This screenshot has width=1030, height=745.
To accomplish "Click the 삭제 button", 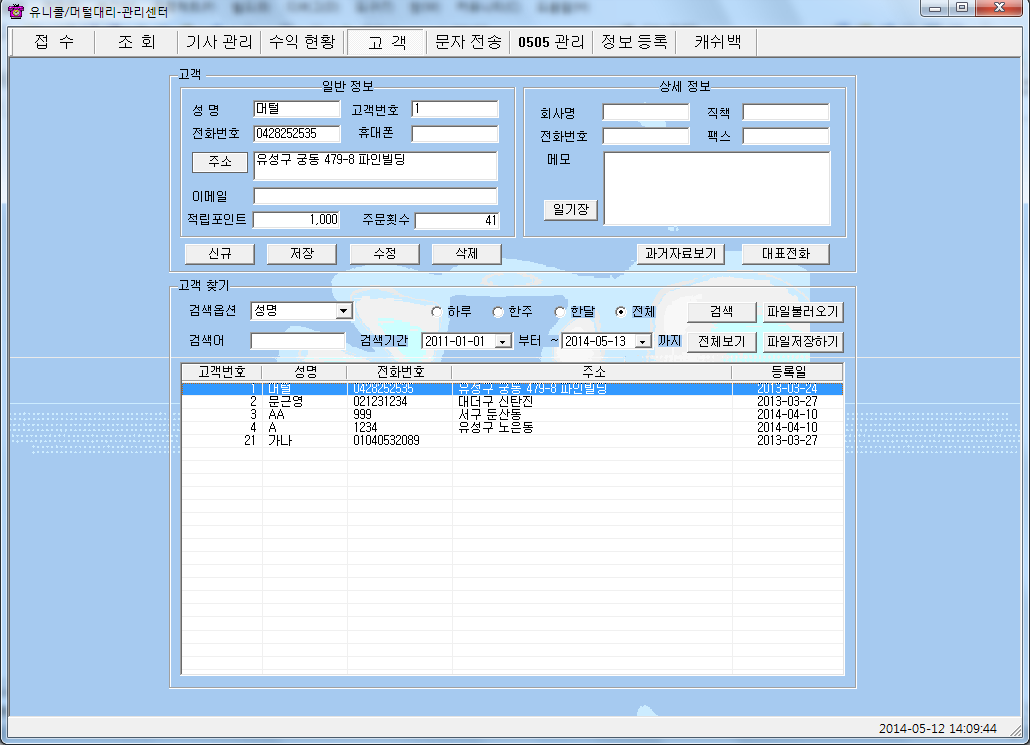I will coord(465,254).
